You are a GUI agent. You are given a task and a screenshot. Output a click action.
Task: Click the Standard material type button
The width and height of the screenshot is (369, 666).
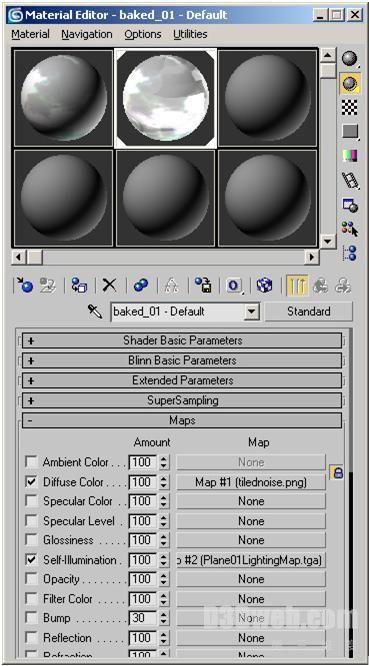[309, 311]
